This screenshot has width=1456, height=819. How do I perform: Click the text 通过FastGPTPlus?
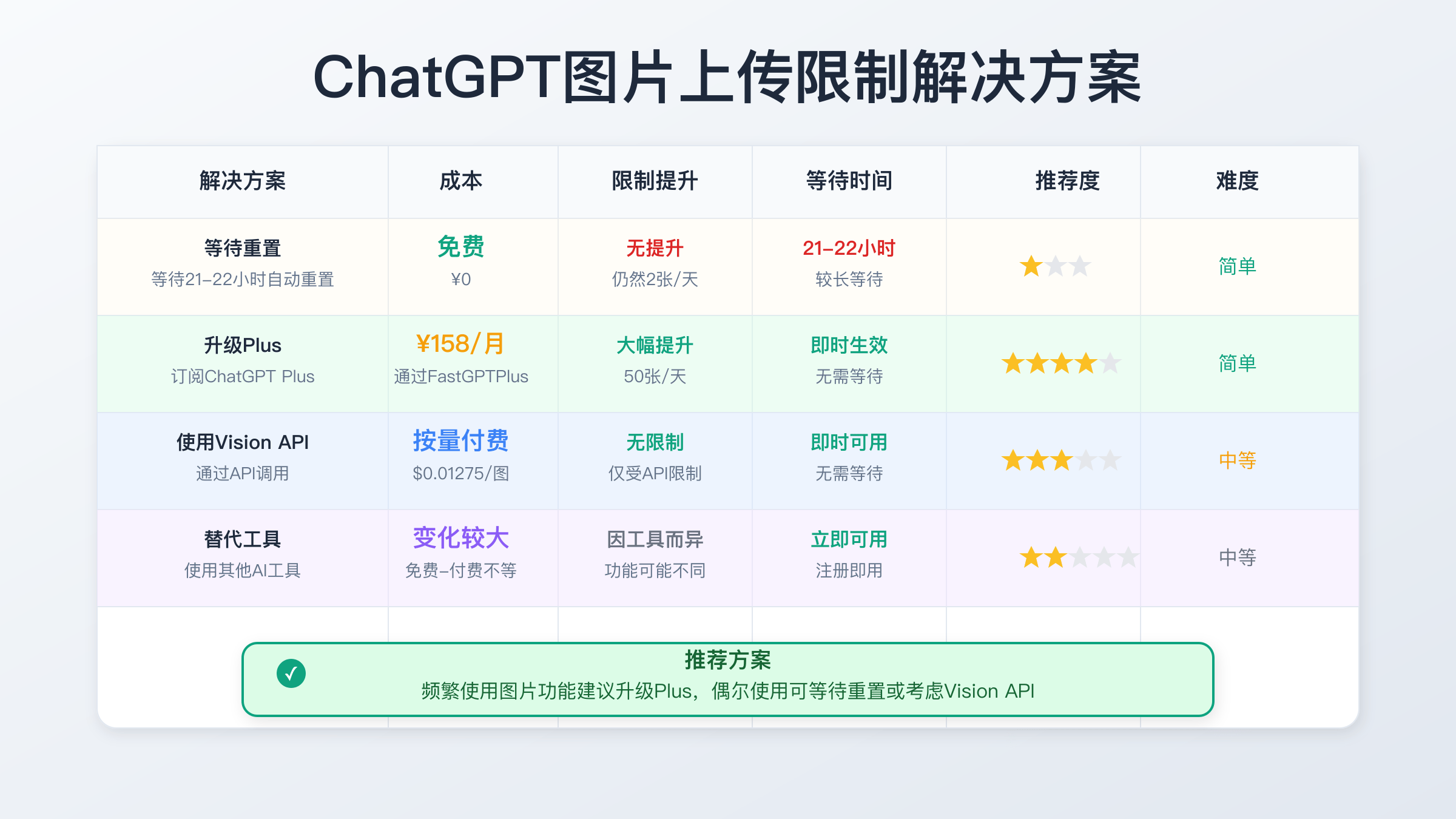pyautogui.click(x=461, y=376)
